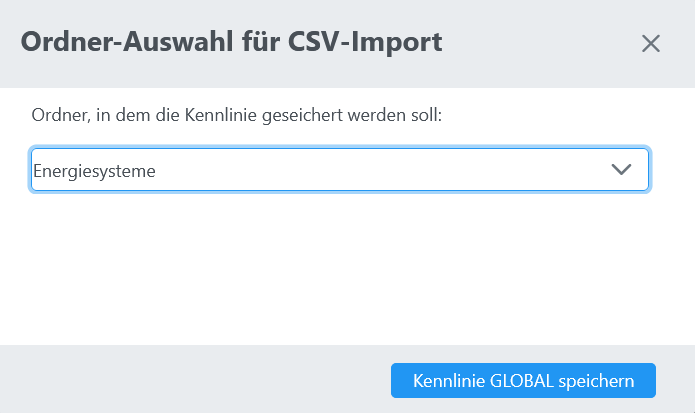Click the X icon in the header

point(651,43)
